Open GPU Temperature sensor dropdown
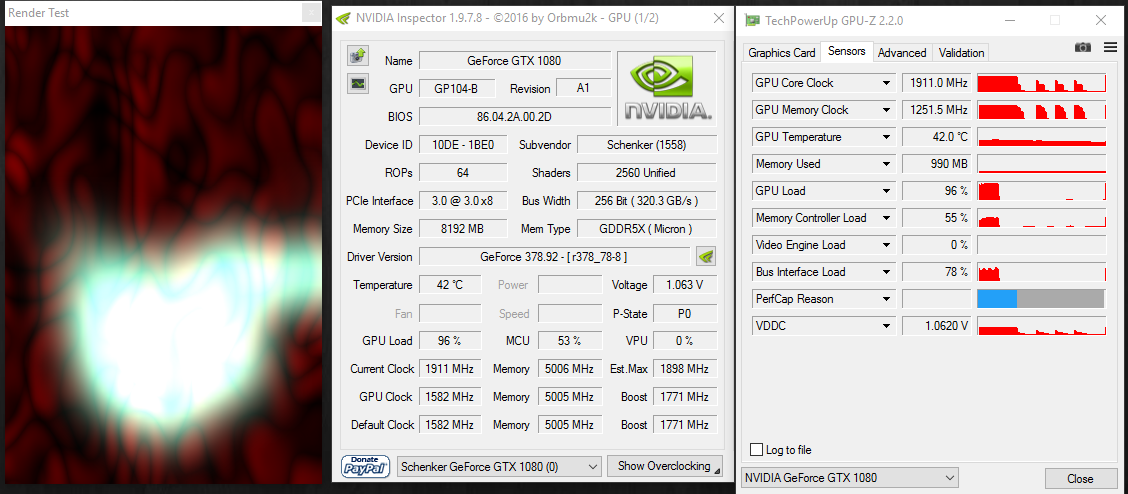The width and height of the screenshot is (1128, 494). point(887,137)
